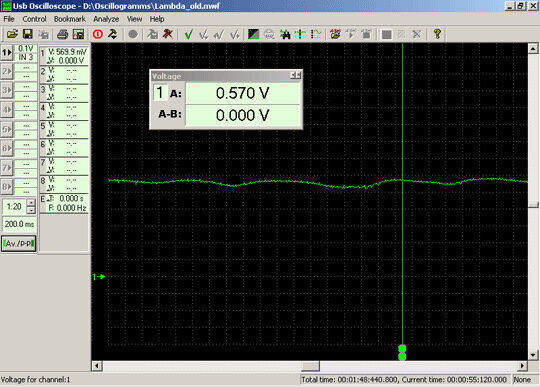Click the Av./P-P button
This screenshot has height=387, width=540.
tap(19, 243)
